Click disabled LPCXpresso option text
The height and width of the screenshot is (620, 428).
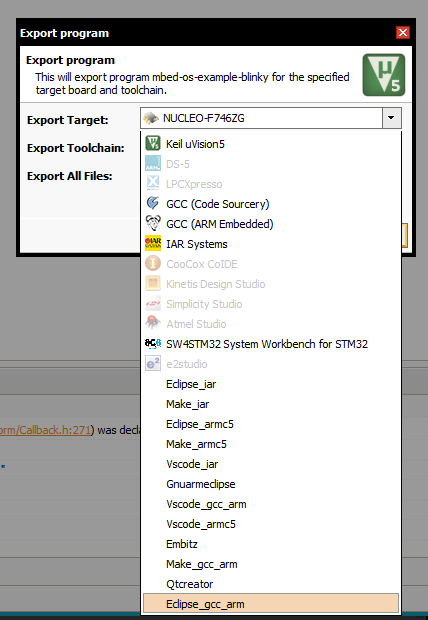[194, 184]
